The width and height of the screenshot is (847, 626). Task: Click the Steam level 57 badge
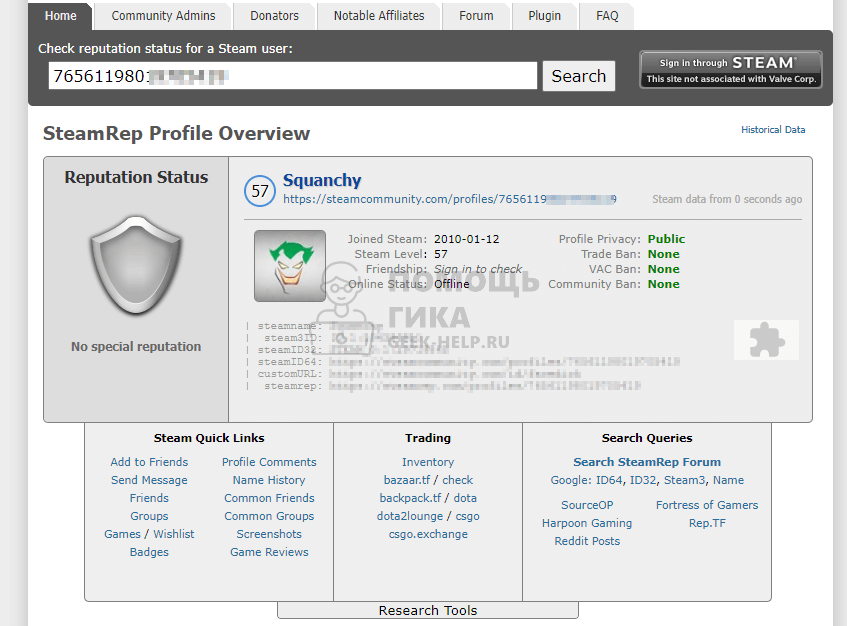click(x=261, y=190)
